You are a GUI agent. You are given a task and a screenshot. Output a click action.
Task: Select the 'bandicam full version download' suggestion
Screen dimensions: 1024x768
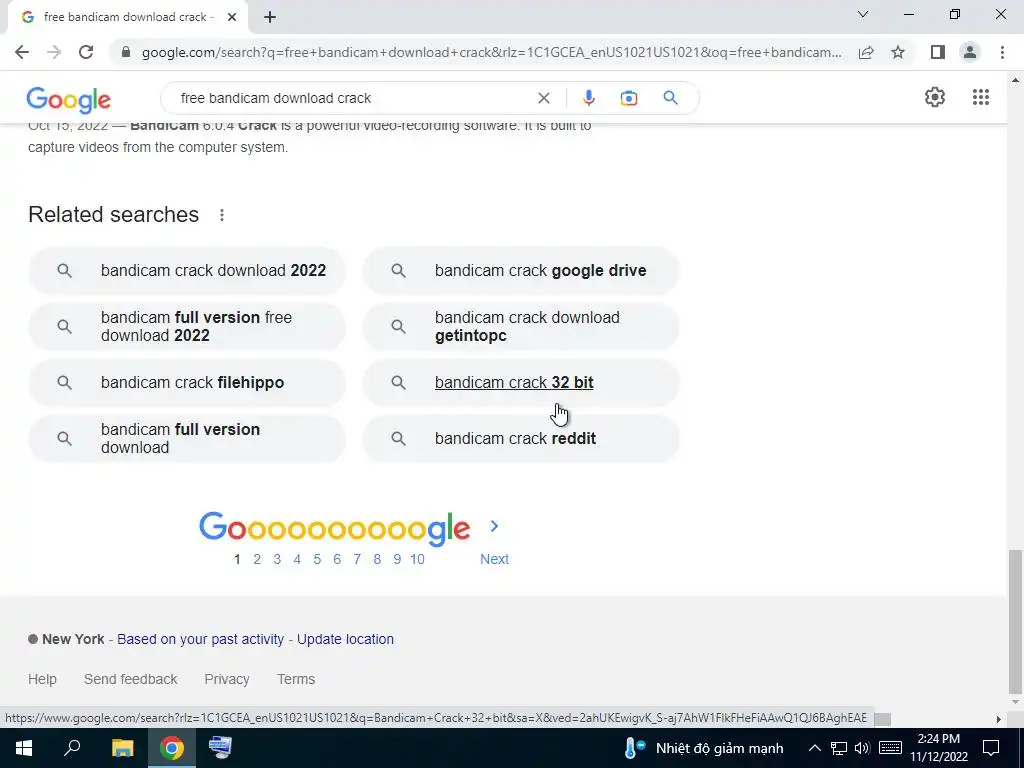tap(187, 439)
